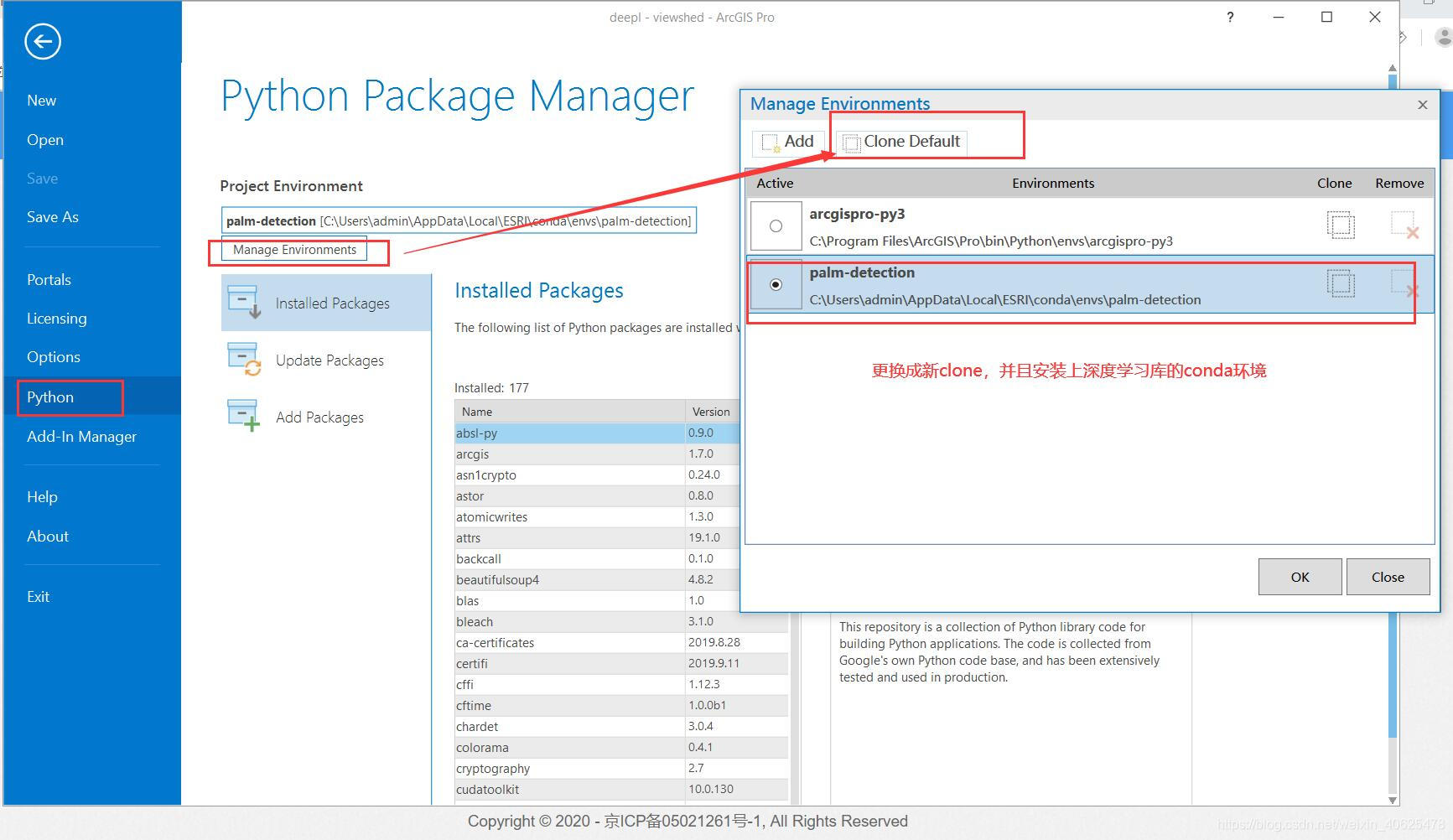Select the palm-detection active radio button
This screenshot has height=840, width=1453.
point(776,284)
